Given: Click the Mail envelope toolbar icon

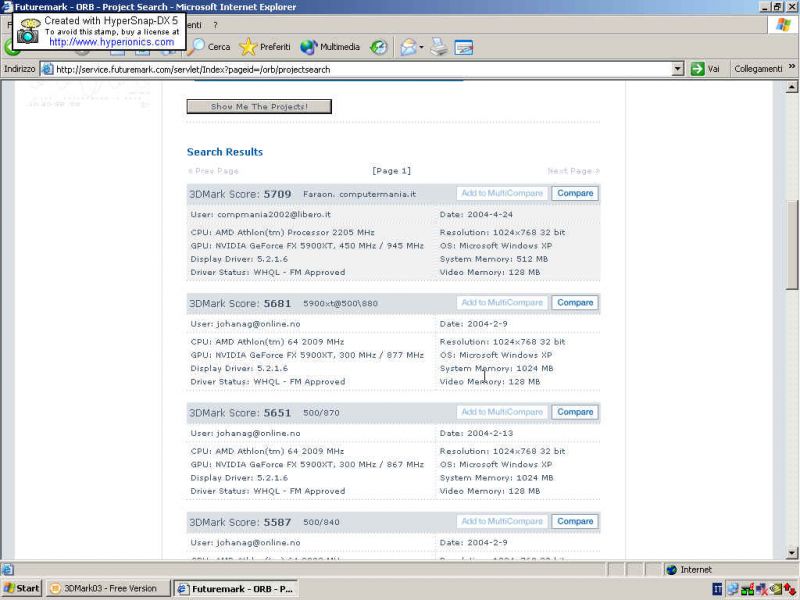Looking at the screenshot, I should tap(408, 47).
